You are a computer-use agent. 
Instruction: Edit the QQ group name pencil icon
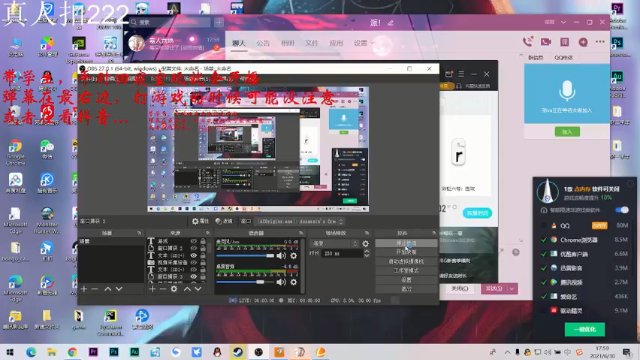coord(391,23)
